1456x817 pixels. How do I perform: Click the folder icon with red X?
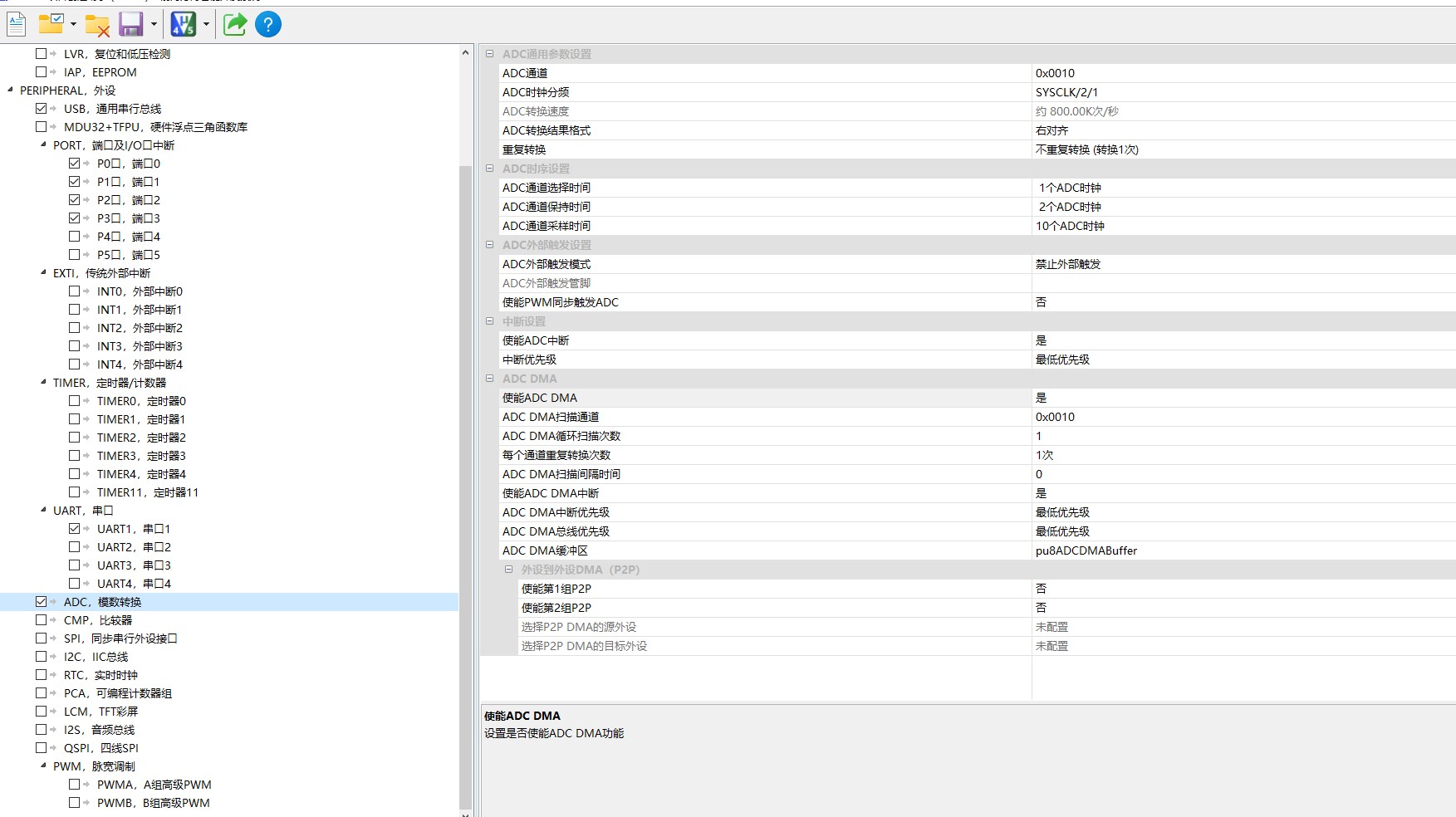coord(97,26)
